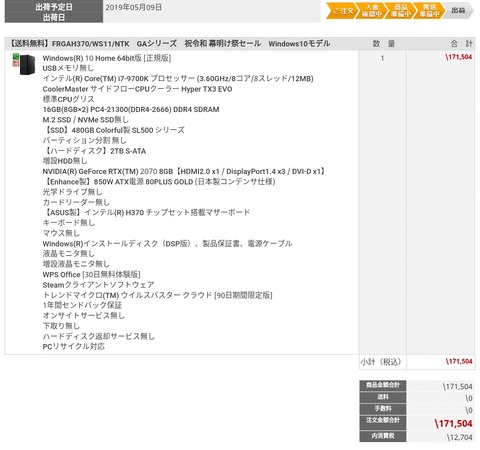Click the 送料 label cell
This screenshot has width=480, height=450.
click(x=383, y=397)
